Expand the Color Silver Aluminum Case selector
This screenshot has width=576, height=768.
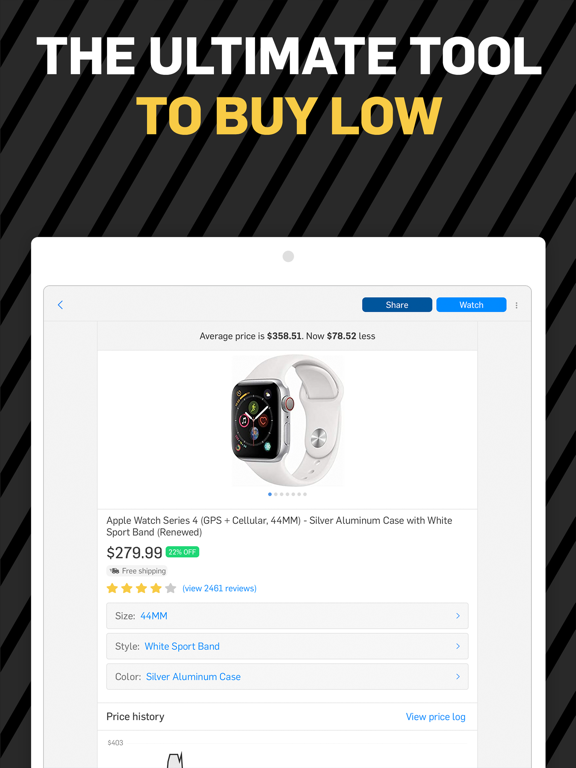287,676
